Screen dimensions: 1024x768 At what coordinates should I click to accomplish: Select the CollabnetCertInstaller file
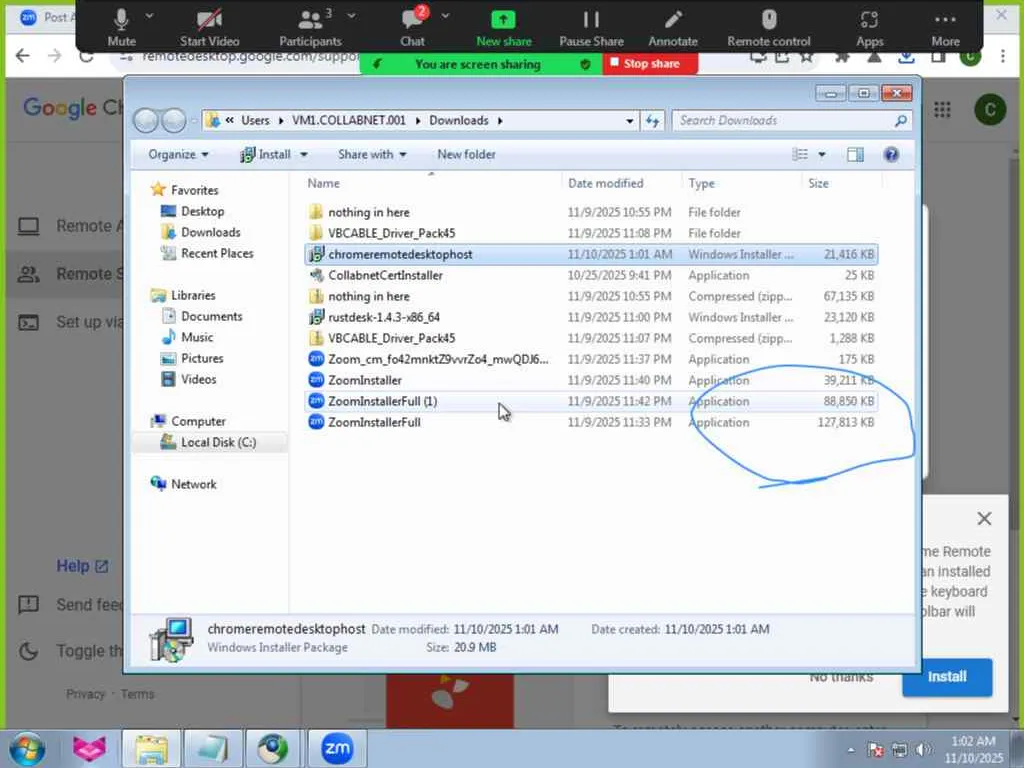click(x=591, y=275)
